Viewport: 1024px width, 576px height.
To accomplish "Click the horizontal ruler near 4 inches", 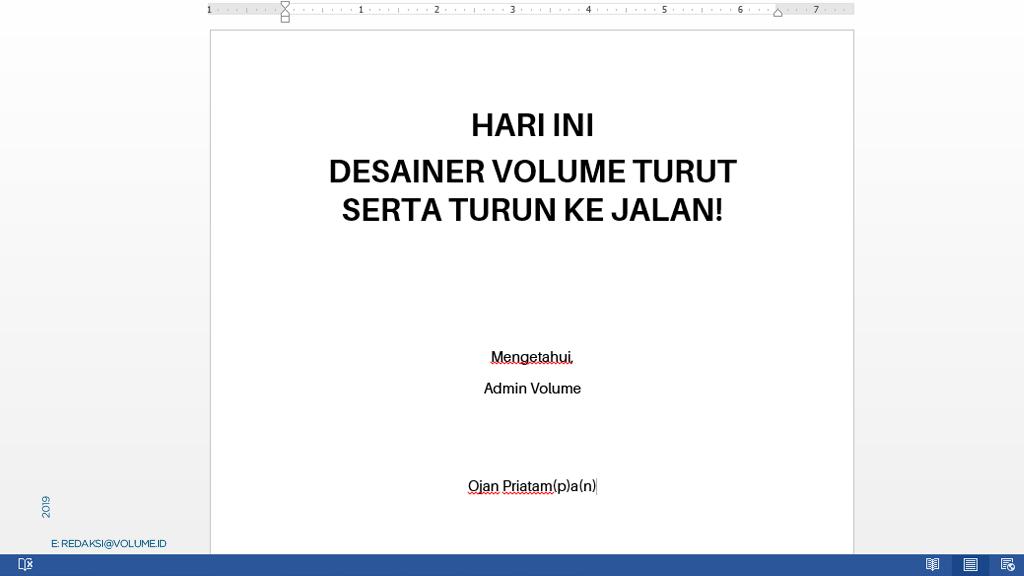I will [587, 8].
